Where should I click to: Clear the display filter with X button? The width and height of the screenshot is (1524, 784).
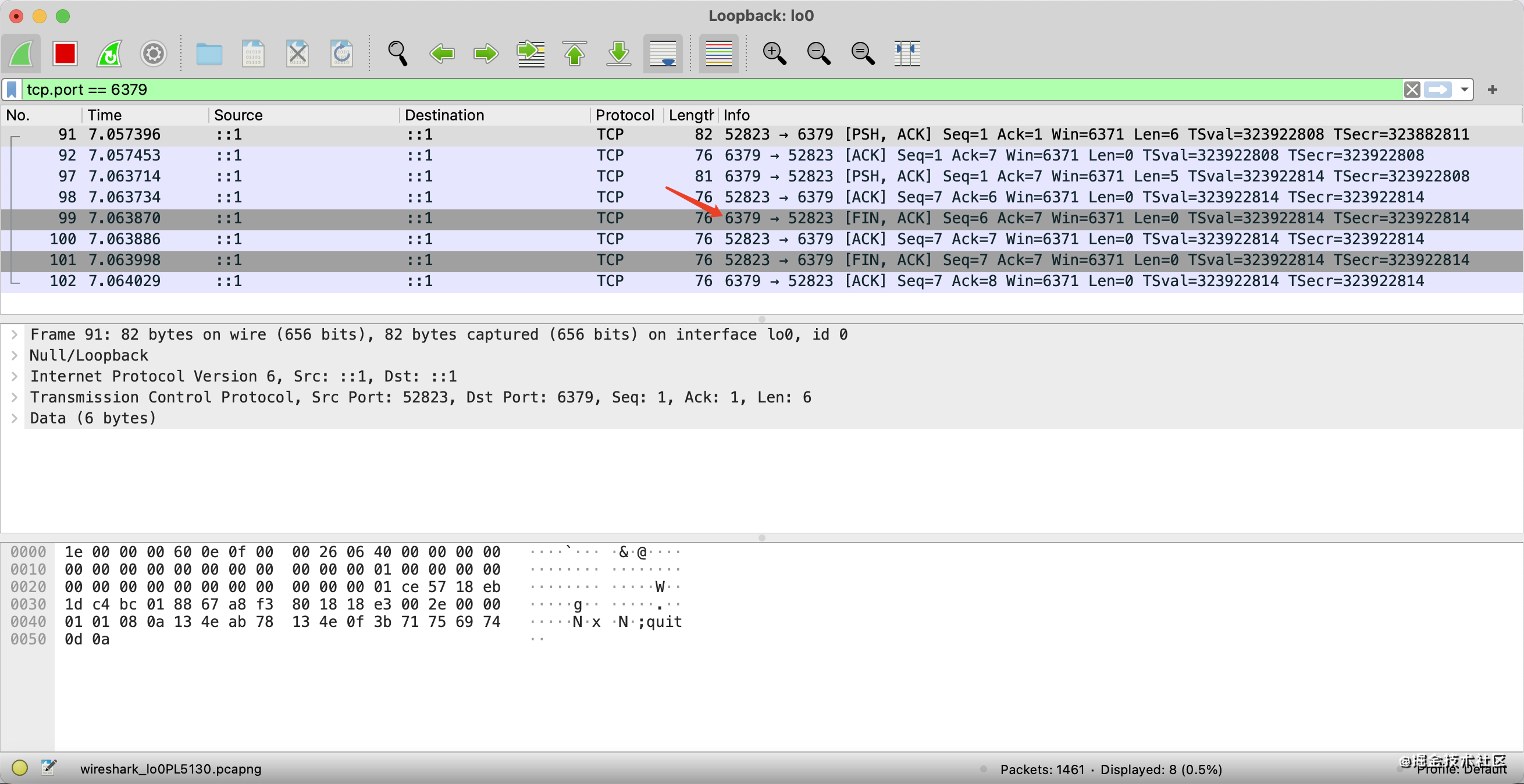pyautogui.click(x=1412, y=90)
